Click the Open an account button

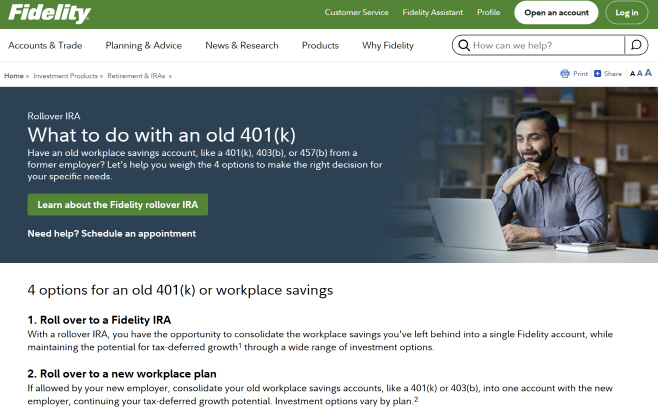(x=556, y=13)
